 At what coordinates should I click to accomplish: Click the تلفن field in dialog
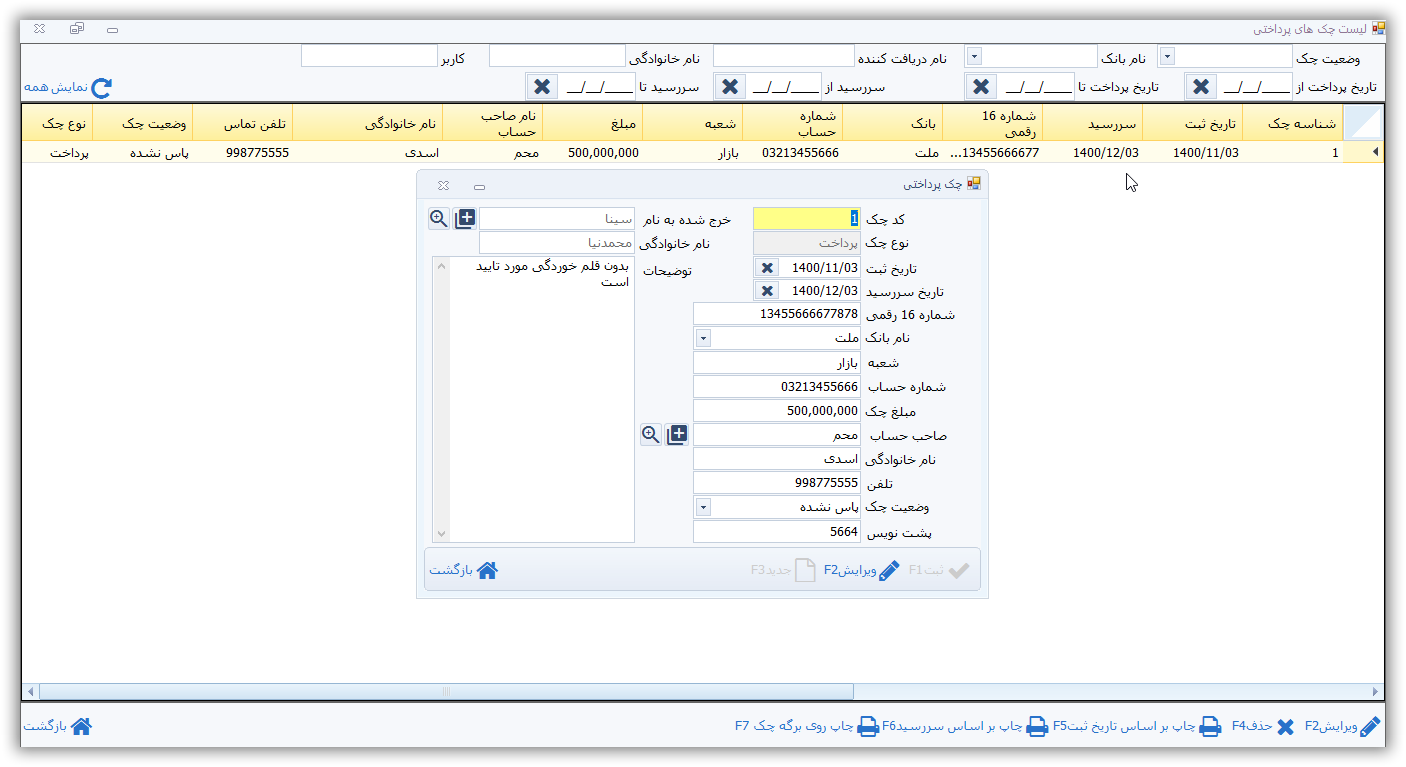coord(776,483)
